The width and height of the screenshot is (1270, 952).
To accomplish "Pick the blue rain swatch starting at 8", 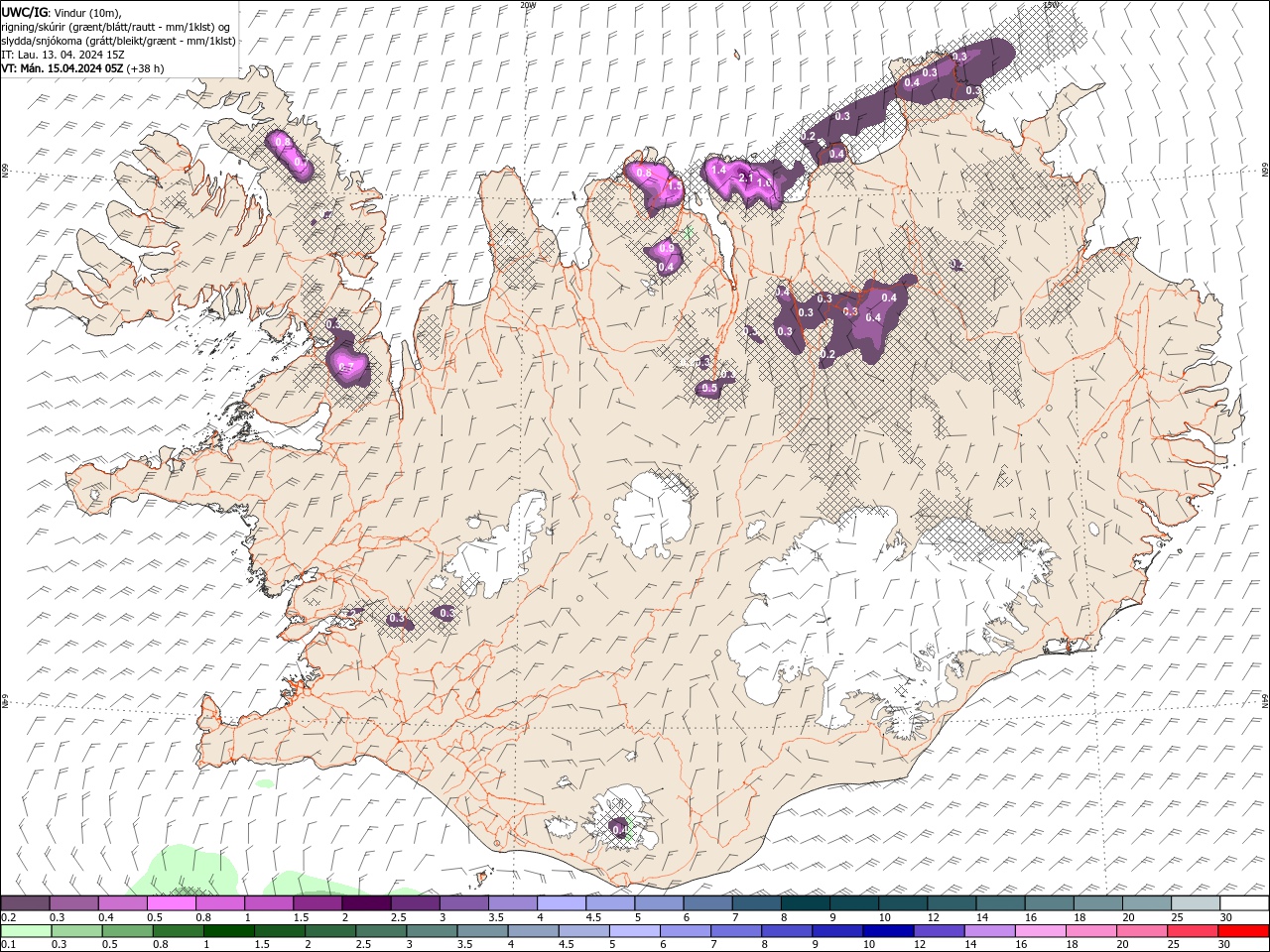I will [787, 931].
